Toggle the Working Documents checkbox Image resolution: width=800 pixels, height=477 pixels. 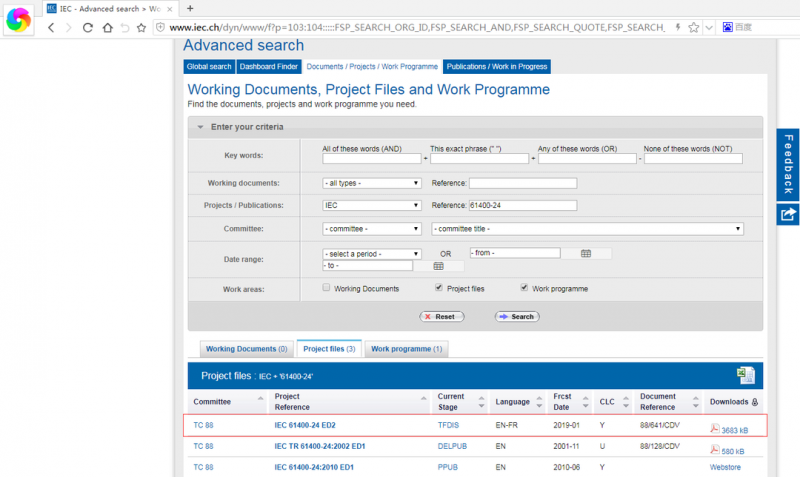click(x=326, y=288)
